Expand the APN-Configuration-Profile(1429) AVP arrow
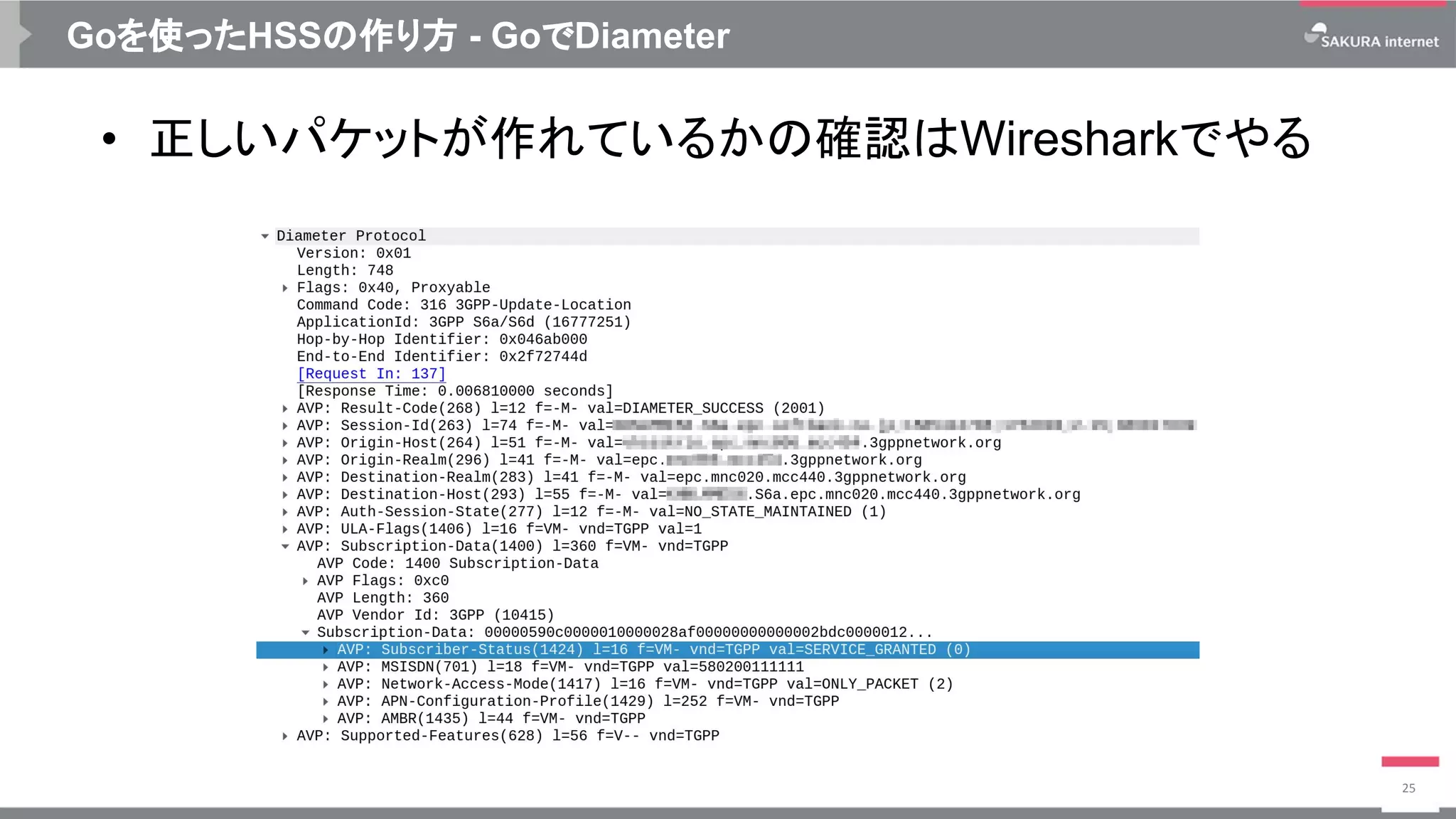The width and height of the screenshot is (1456, 819). (326, 702)
